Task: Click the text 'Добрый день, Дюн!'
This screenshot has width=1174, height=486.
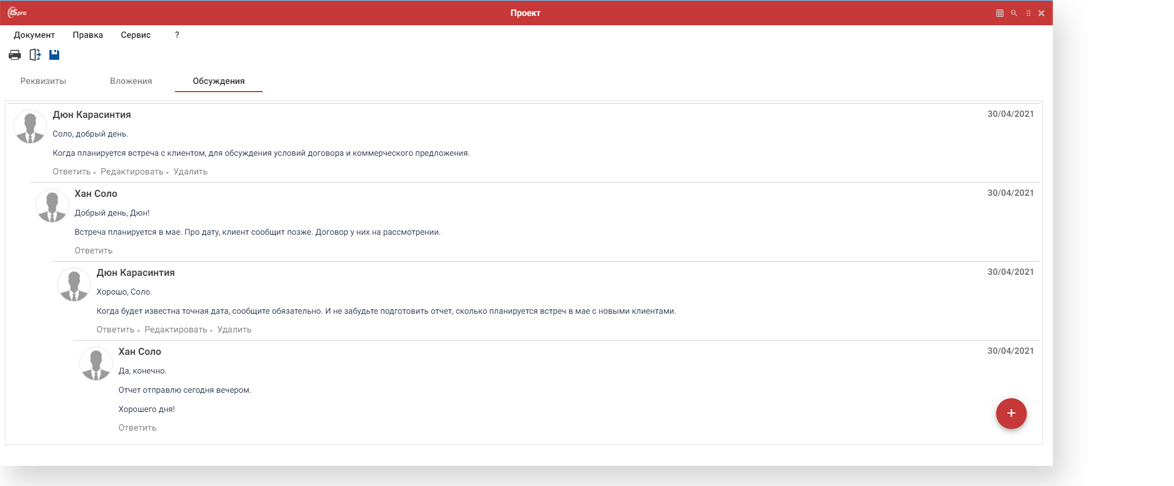Action: click(112, 213)
